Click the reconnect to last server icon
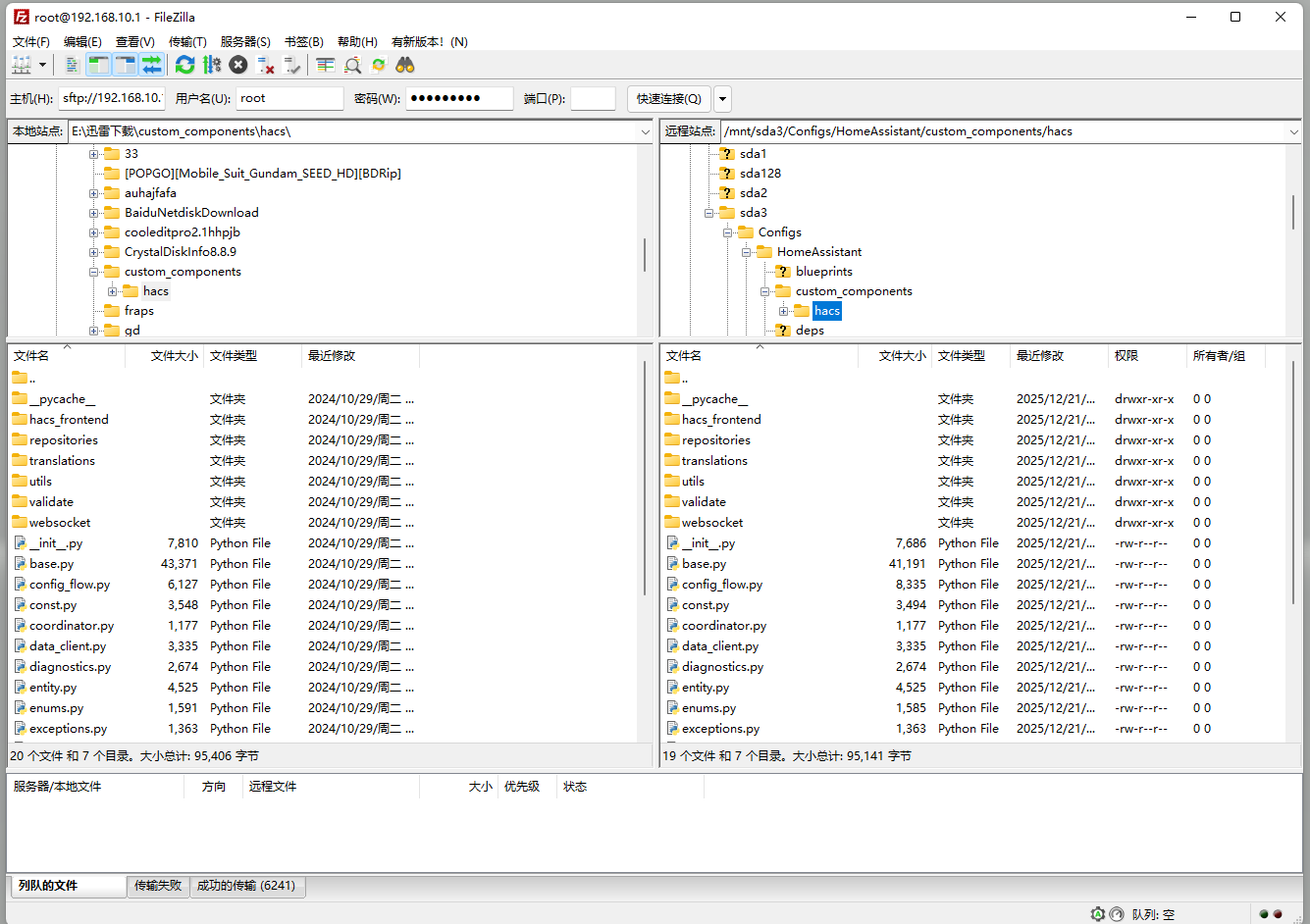1310x924 pixels. click(291, 65)
